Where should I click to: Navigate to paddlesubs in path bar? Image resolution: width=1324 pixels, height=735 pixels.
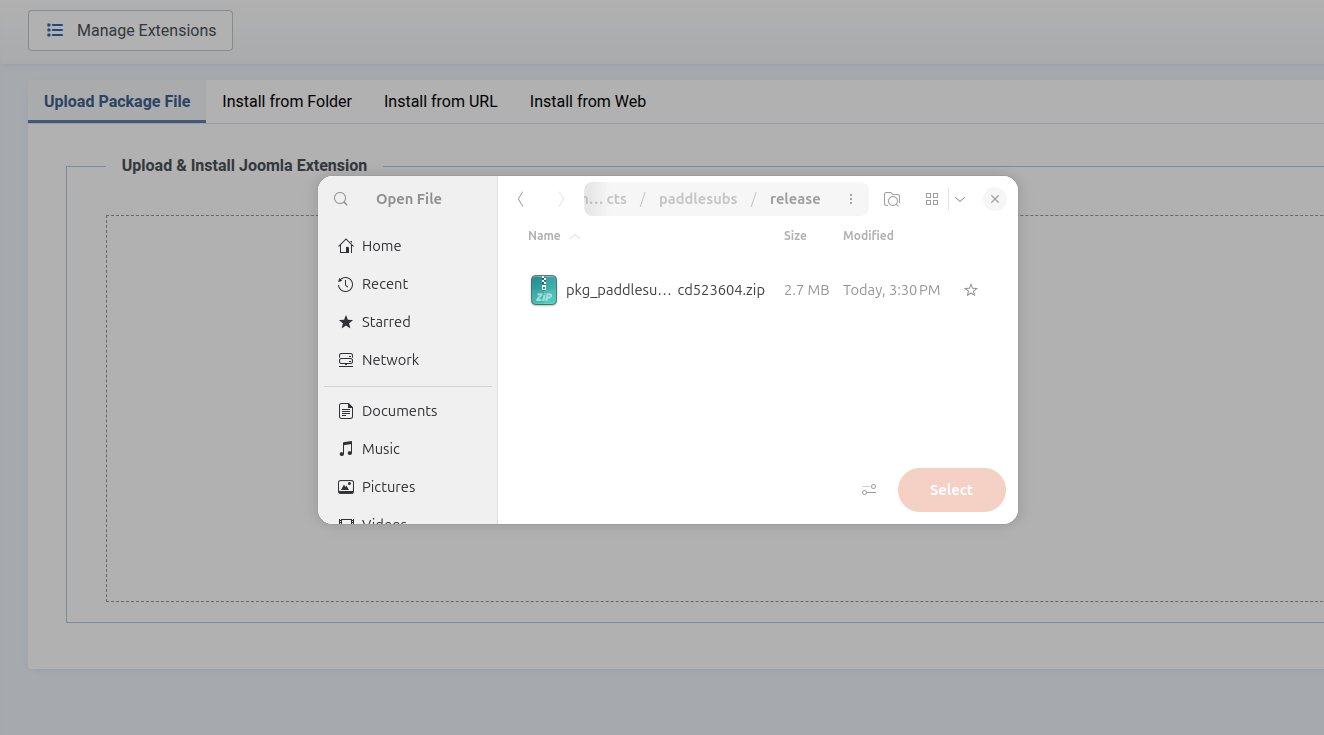pos(698,199)
